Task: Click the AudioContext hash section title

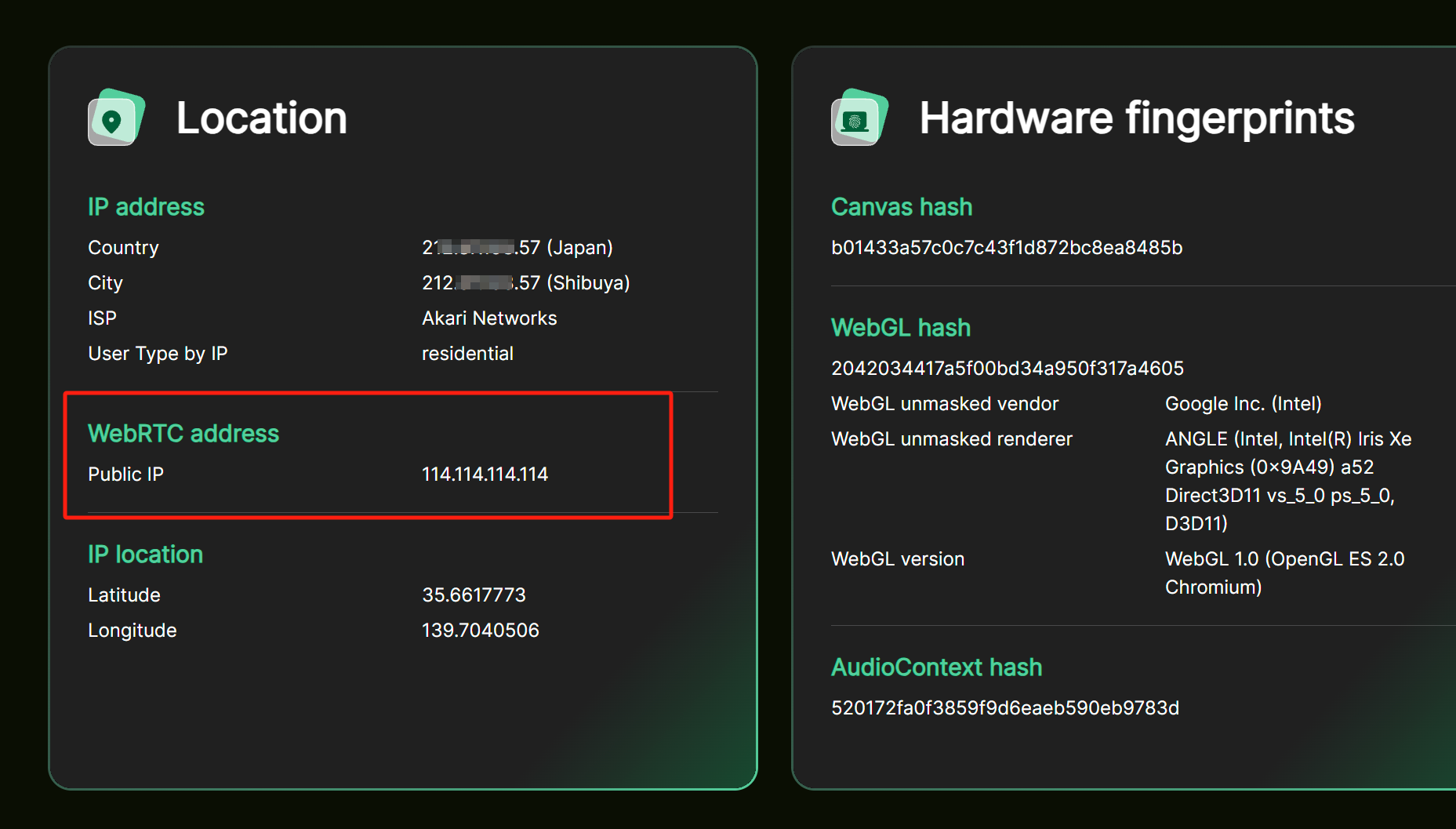Action: tap(937, 667)
